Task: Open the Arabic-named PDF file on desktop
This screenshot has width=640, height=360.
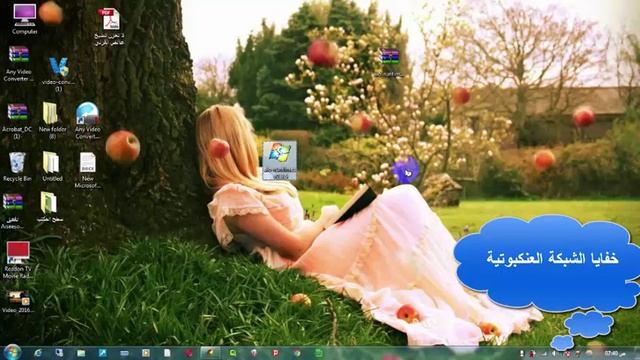Action: click(x=110, y=27)
